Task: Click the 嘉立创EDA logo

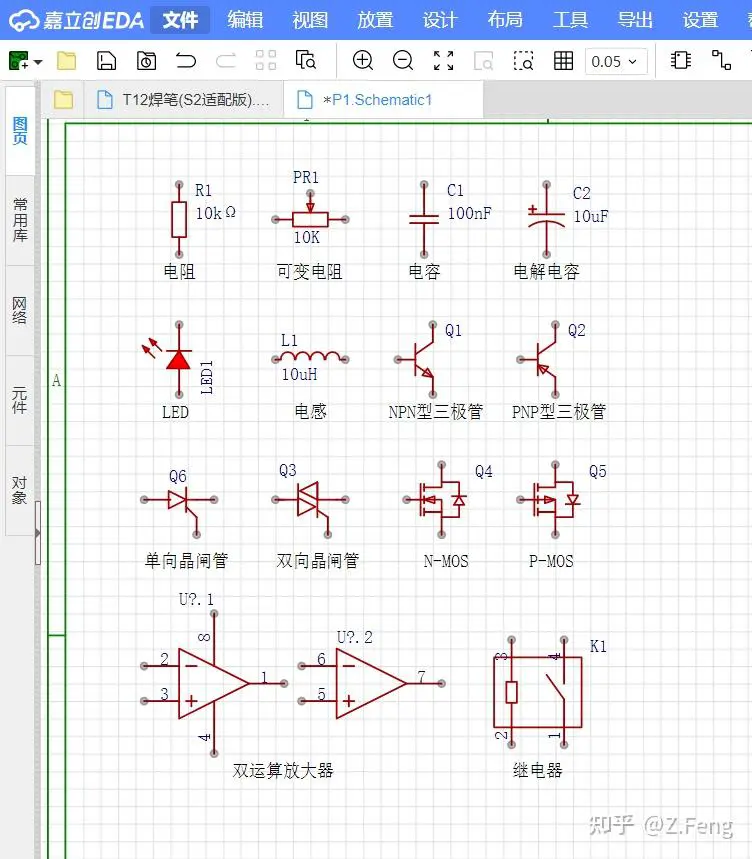Action: pyautogui.click(x=77, y=20)
